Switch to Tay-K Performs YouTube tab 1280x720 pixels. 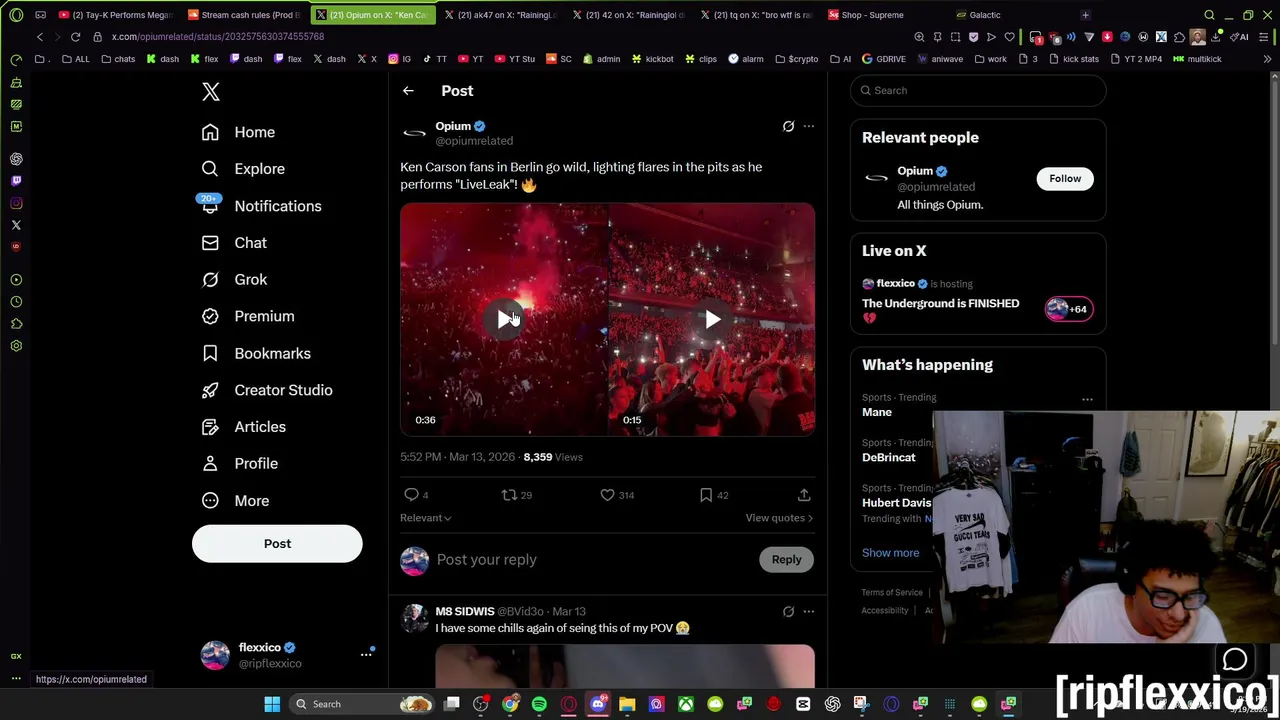coord(116,15)
